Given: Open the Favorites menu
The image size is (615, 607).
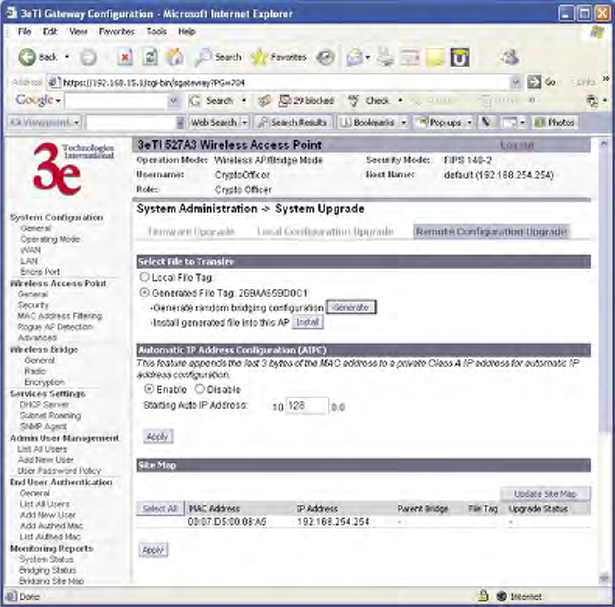Looking at the screenshot, I should tap(116, 31).
